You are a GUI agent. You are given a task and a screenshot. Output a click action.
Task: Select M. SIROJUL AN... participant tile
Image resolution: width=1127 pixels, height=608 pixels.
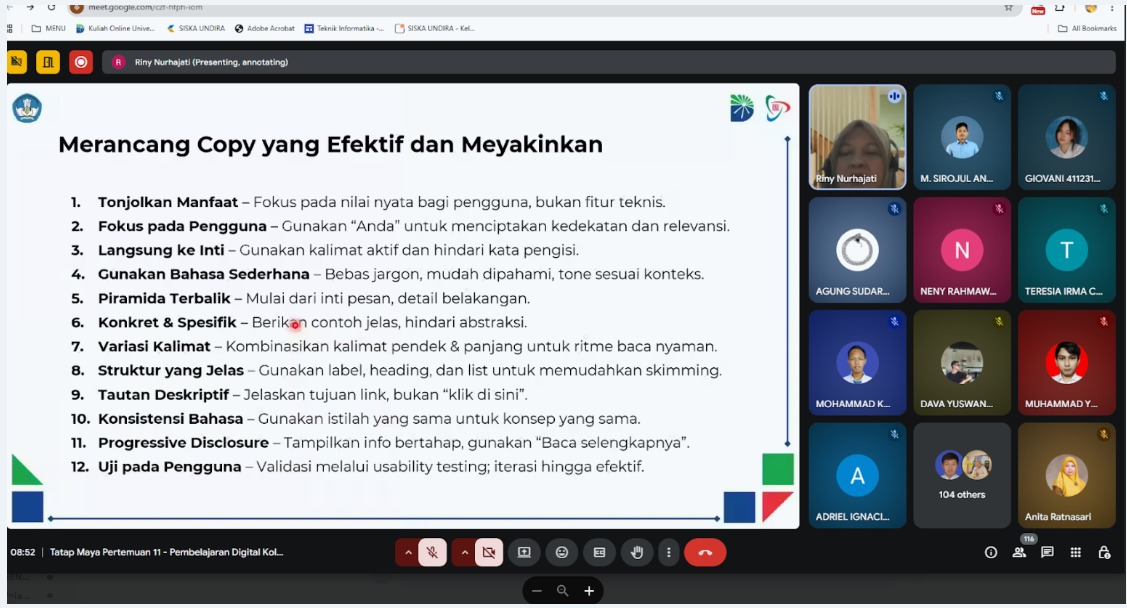coord(962,137)
